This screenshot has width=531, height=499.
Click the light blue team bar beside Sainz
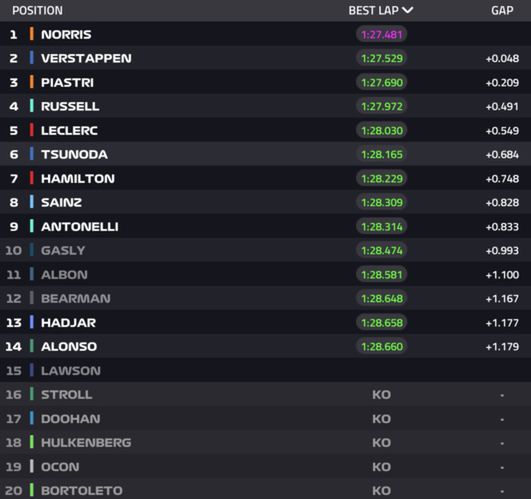(31, 202)
